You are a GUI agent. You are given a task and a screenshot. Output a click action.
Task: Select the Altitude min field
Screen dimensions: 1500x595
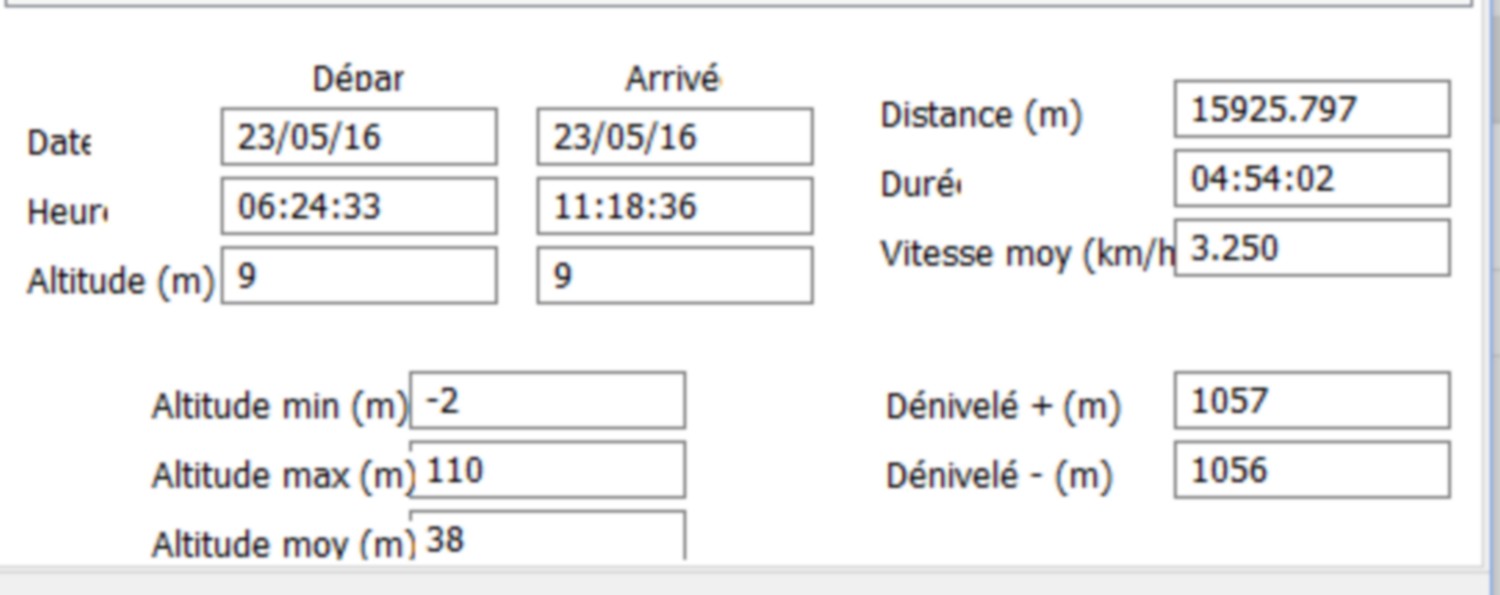click(x=548, y=400)
